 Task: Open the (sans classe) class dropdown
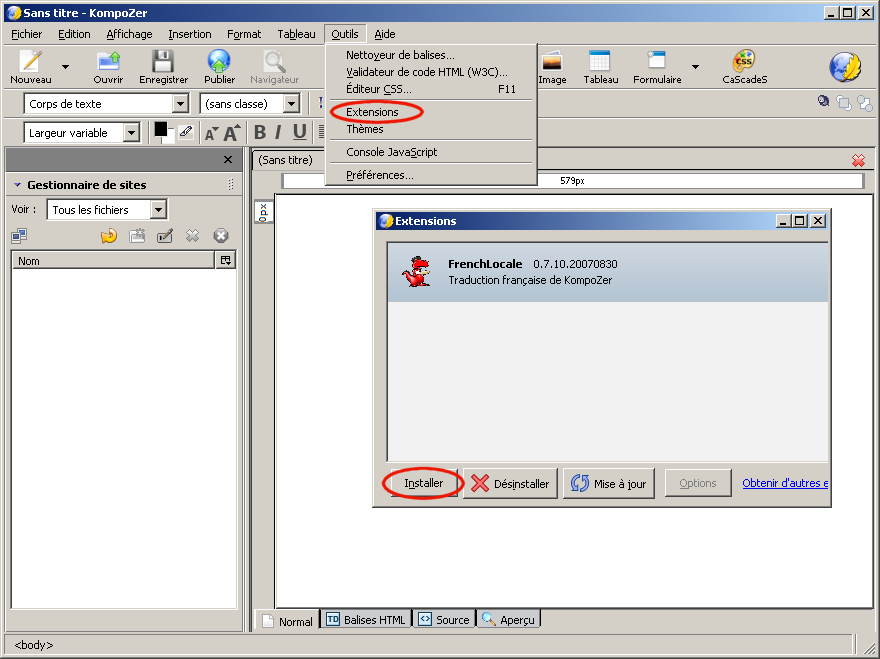click(x=291, y=104)
